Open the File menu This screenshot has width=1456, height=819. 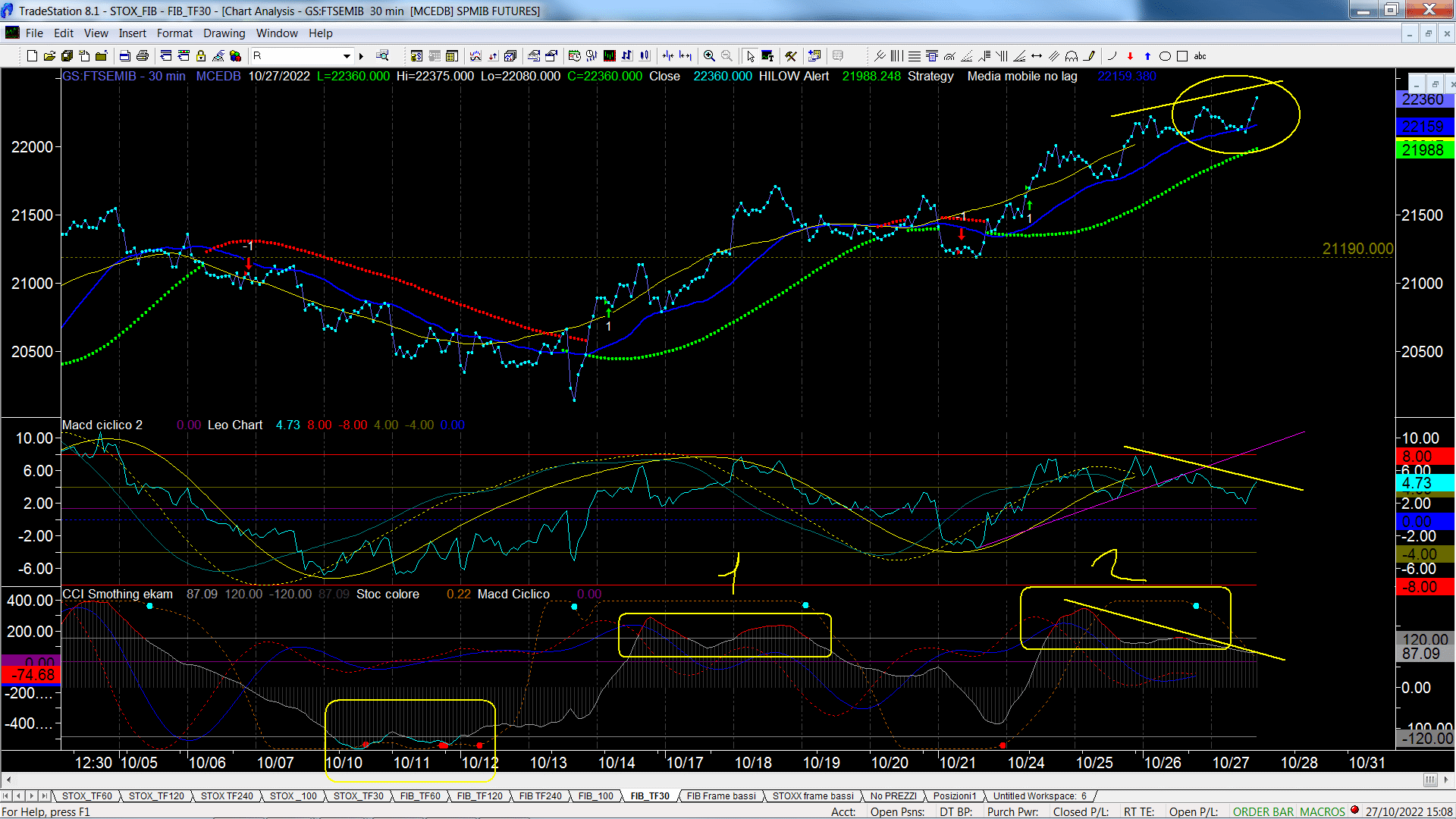tap(34, 33)
